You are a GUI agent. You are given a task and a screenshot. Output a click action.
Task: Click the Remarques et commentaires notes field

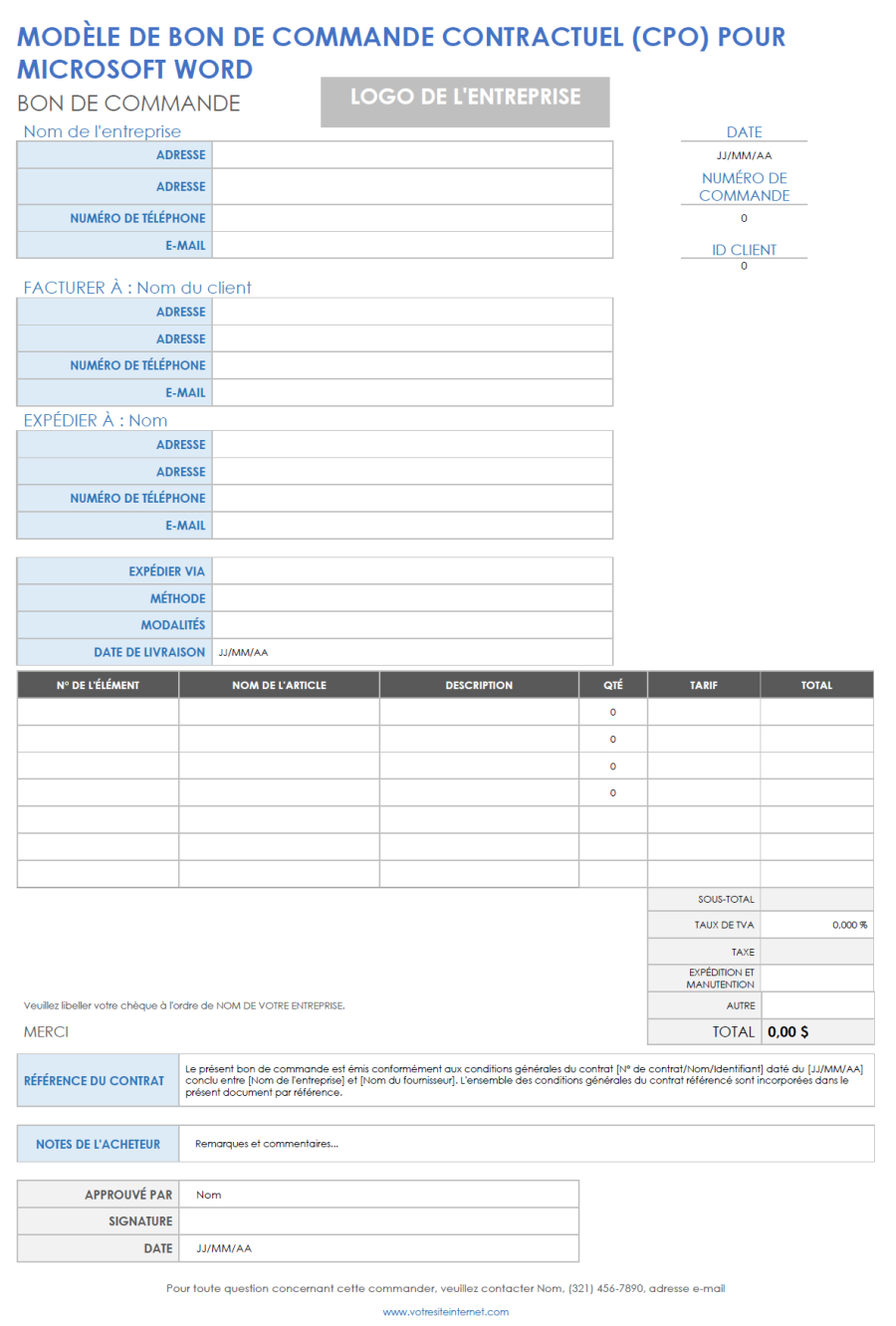point(526,1144)
